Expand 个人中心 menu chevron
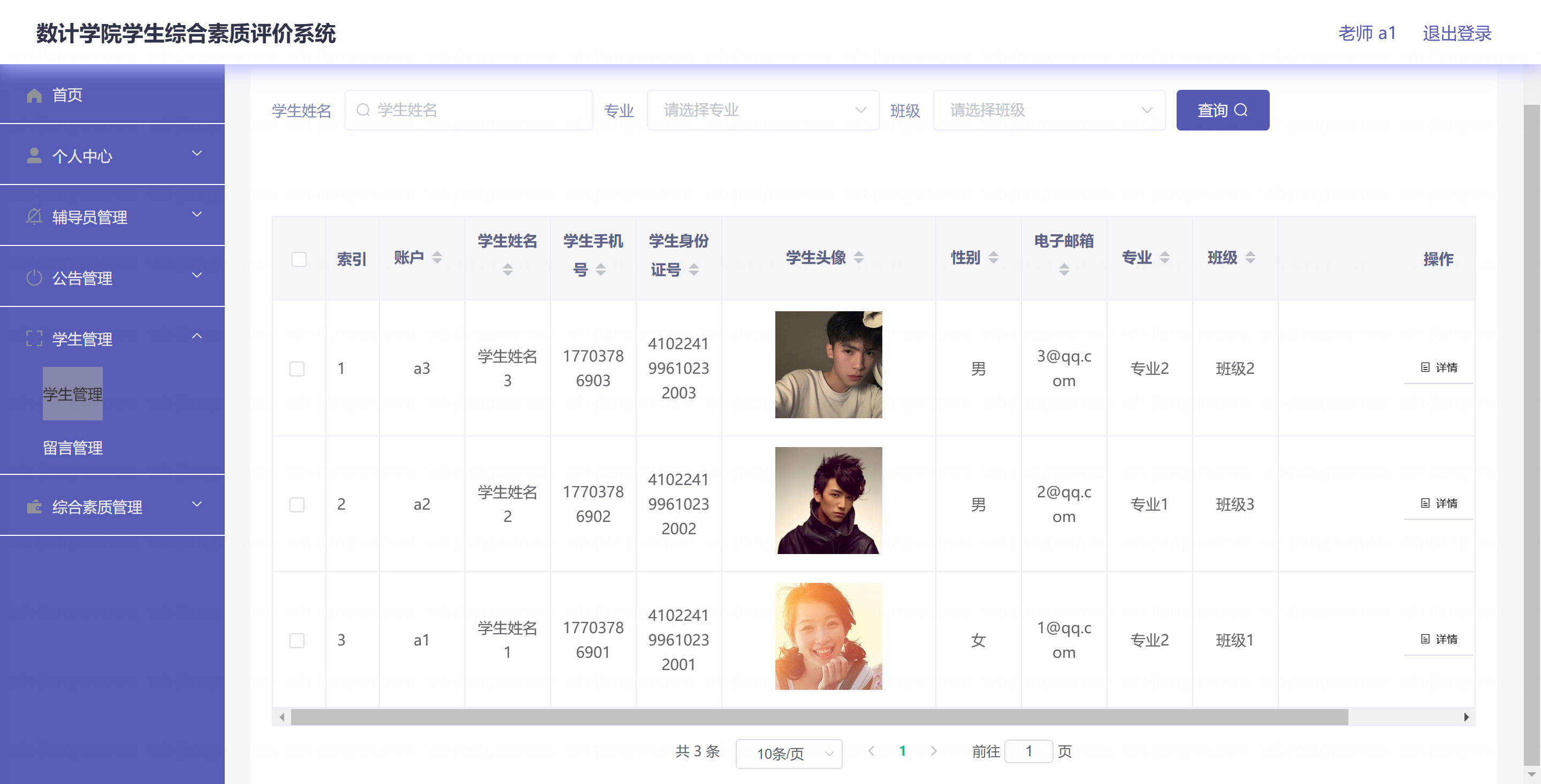Screen dimensions: 1541x784 click(197, 153)
